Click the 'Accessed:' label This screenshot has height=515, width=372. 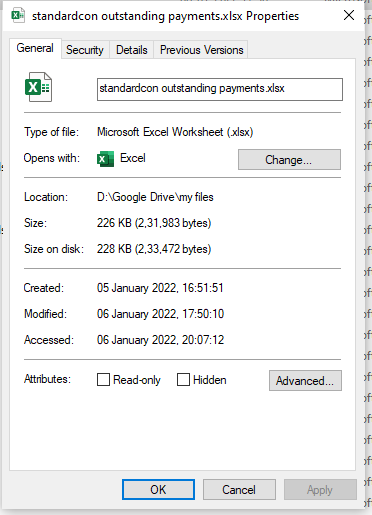(x=49, y=340)
